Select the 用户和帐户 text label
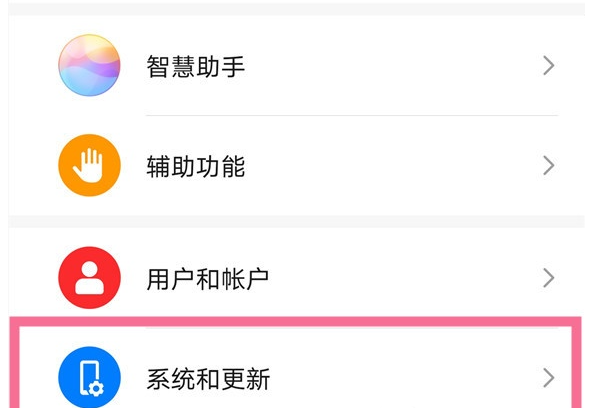 click(x=208, y=279)
